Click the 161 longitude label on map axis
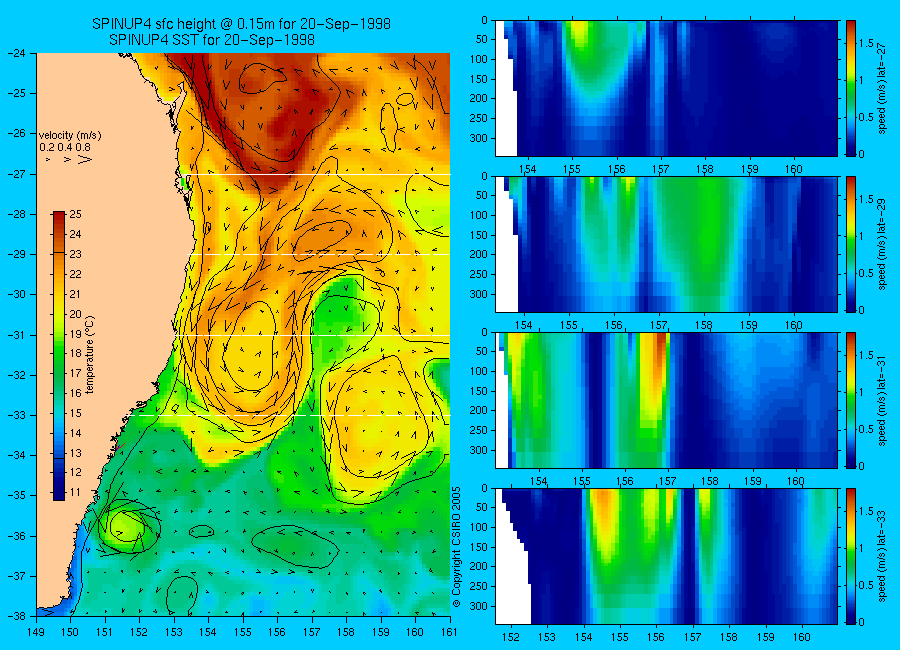Image resolution: width=900 pixels, height=650 pixels. click(449, 632)
